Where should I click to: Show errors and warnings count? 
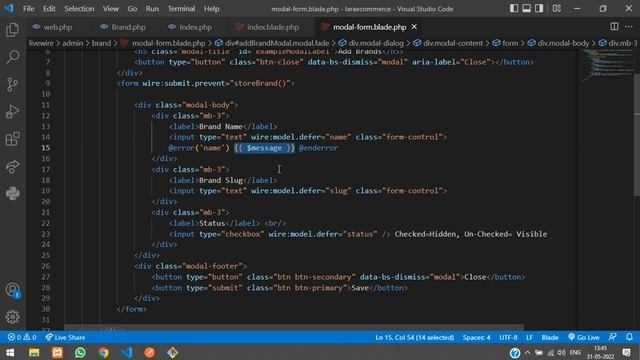pyautogui.click(x=22, y=337)
